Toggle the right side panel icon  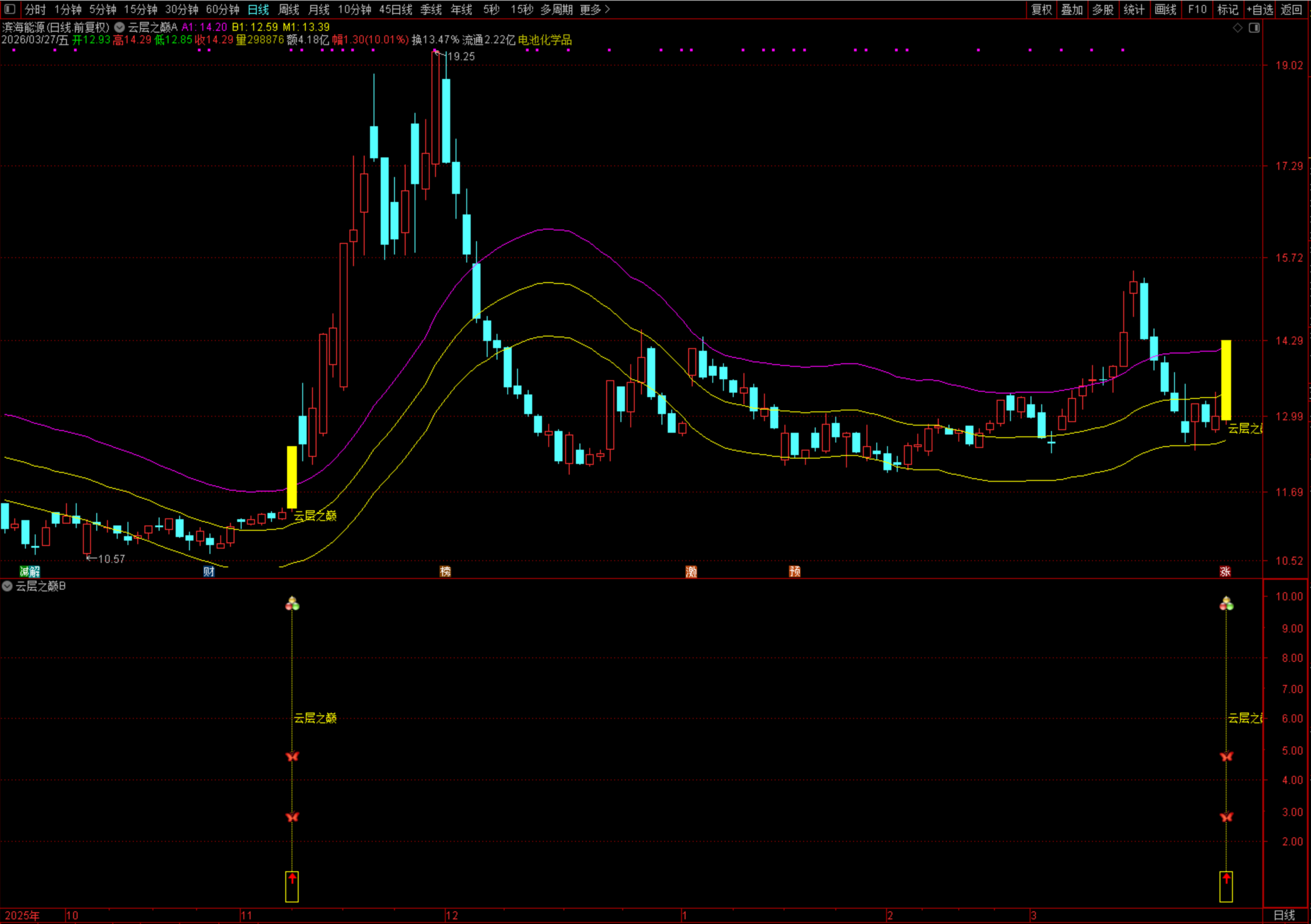[1255, 28]
